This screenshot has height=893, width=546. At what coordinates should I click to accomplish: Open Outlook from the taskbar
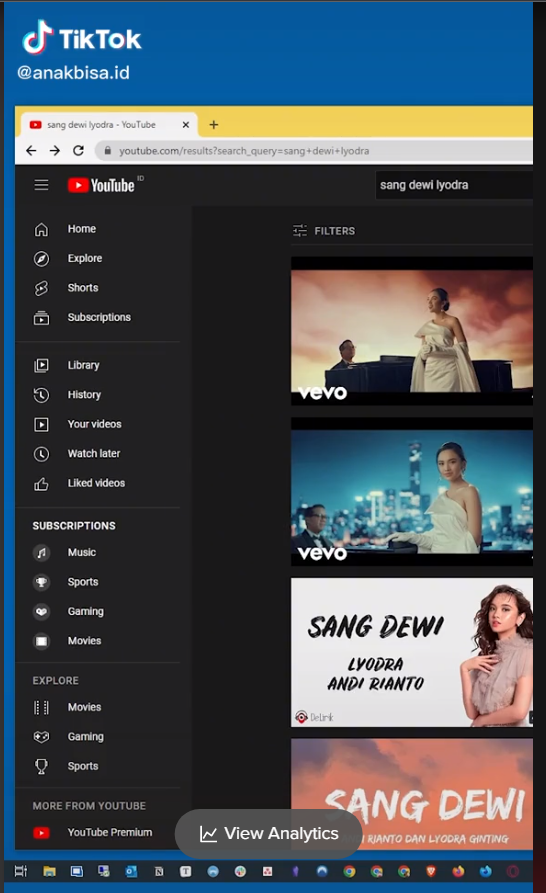[132, 871]
